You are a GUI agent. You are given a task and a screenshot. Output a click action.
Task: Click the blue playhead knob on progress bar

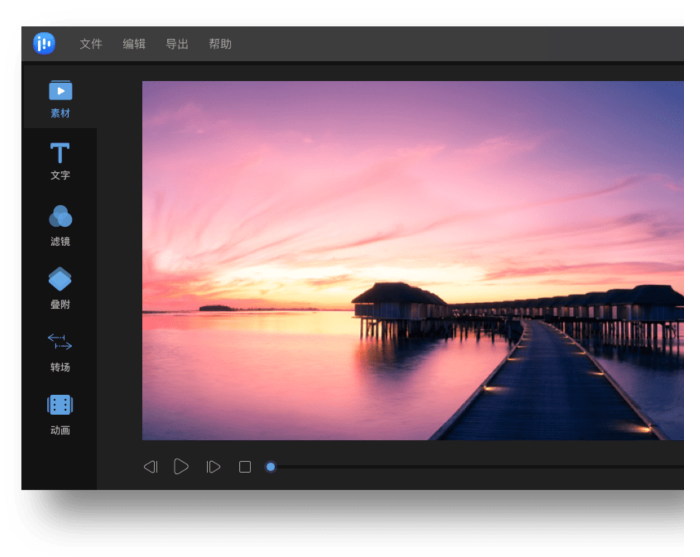click(271, 467)
